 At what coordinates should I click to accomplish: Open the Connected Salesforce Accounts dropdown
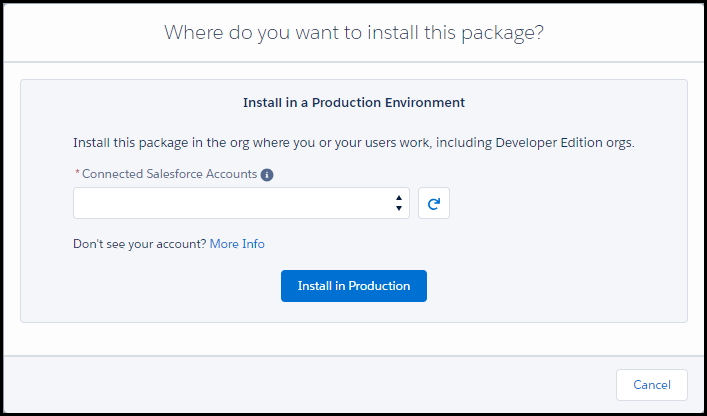[241, 203]
